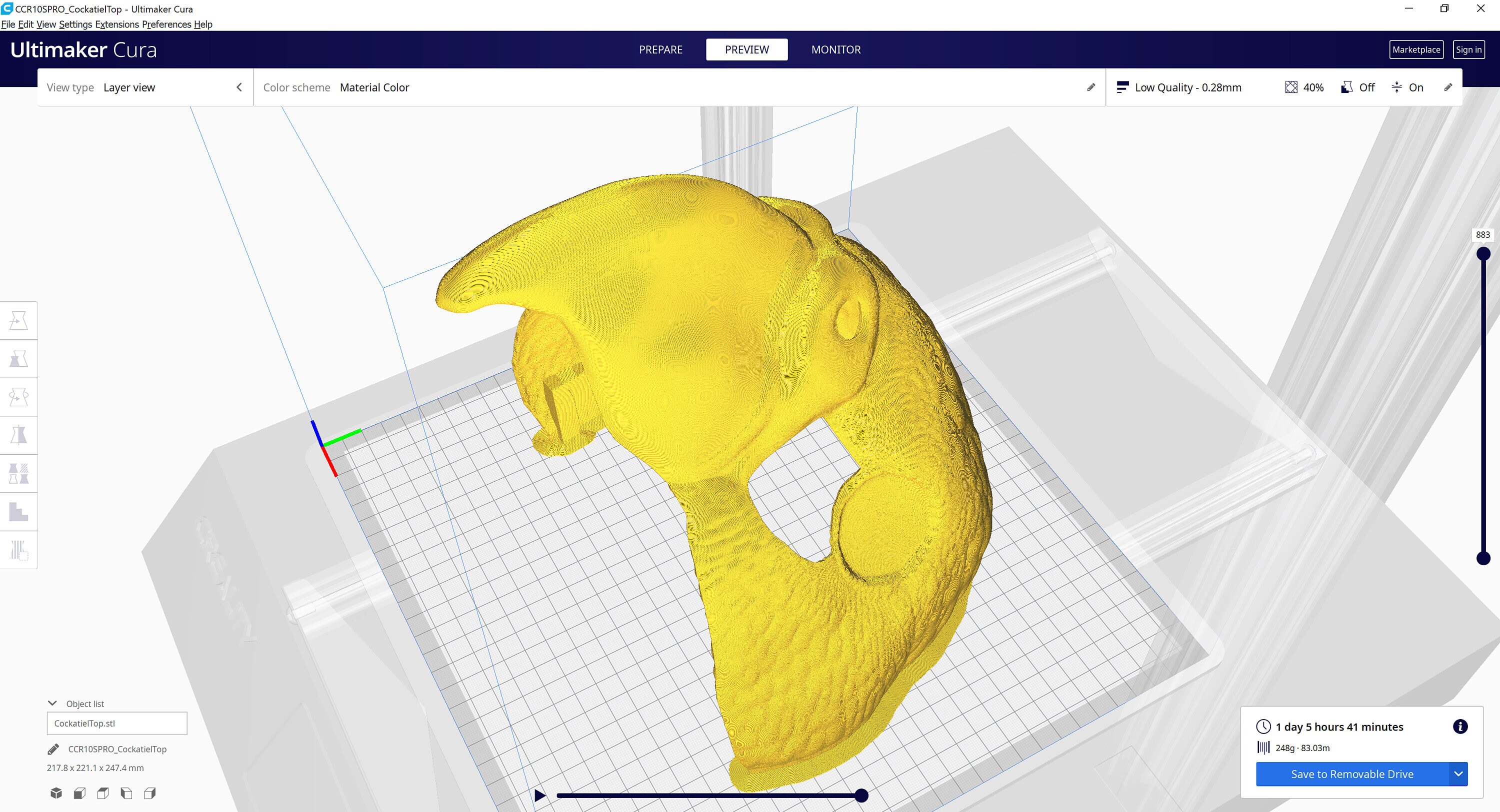Select the Mirror tool

tap(18, 435)
